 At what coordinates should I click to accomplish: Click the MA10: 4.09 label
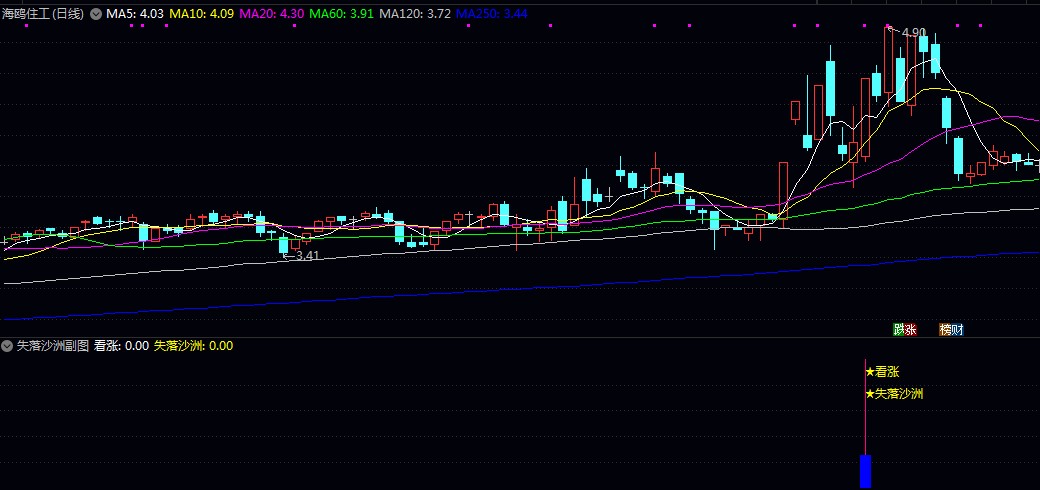click(202, 13)
